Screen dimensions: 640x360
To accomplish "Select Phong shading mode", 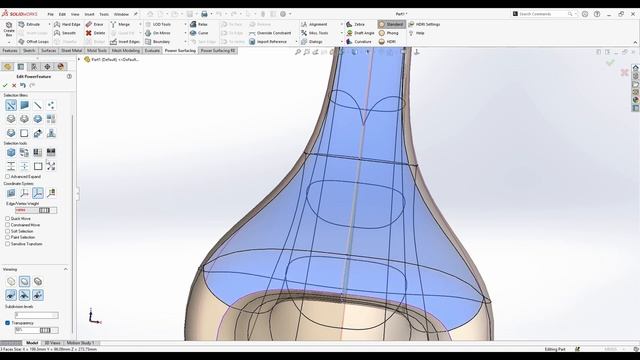I will [x=389, y=33].
